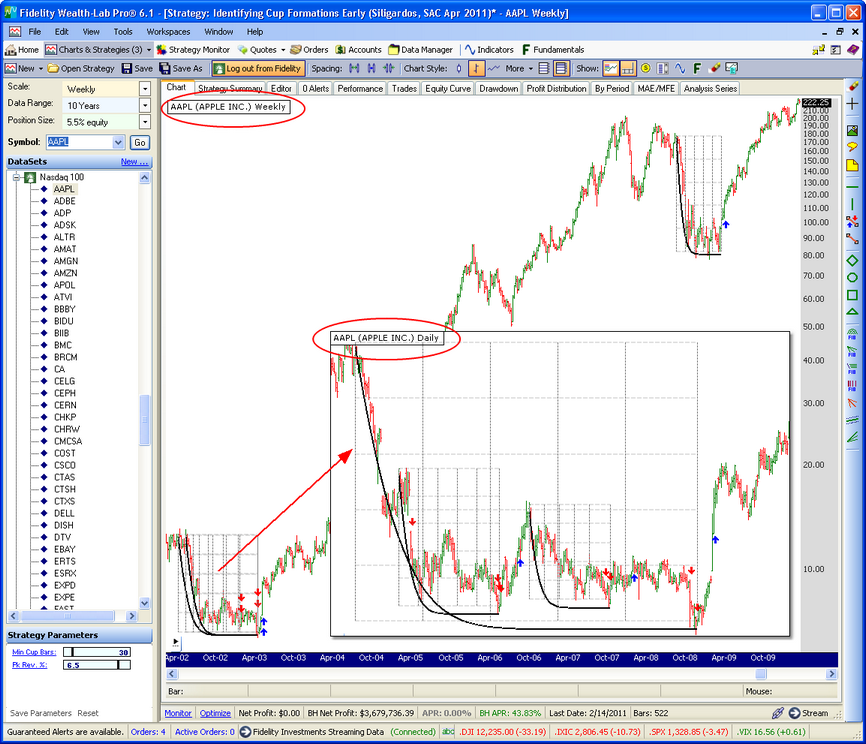The height and width of the screenshot is (744, 866).
Task: Expand the Data Range dropdown
Action: pyautogui.click(x=145, y=105)
